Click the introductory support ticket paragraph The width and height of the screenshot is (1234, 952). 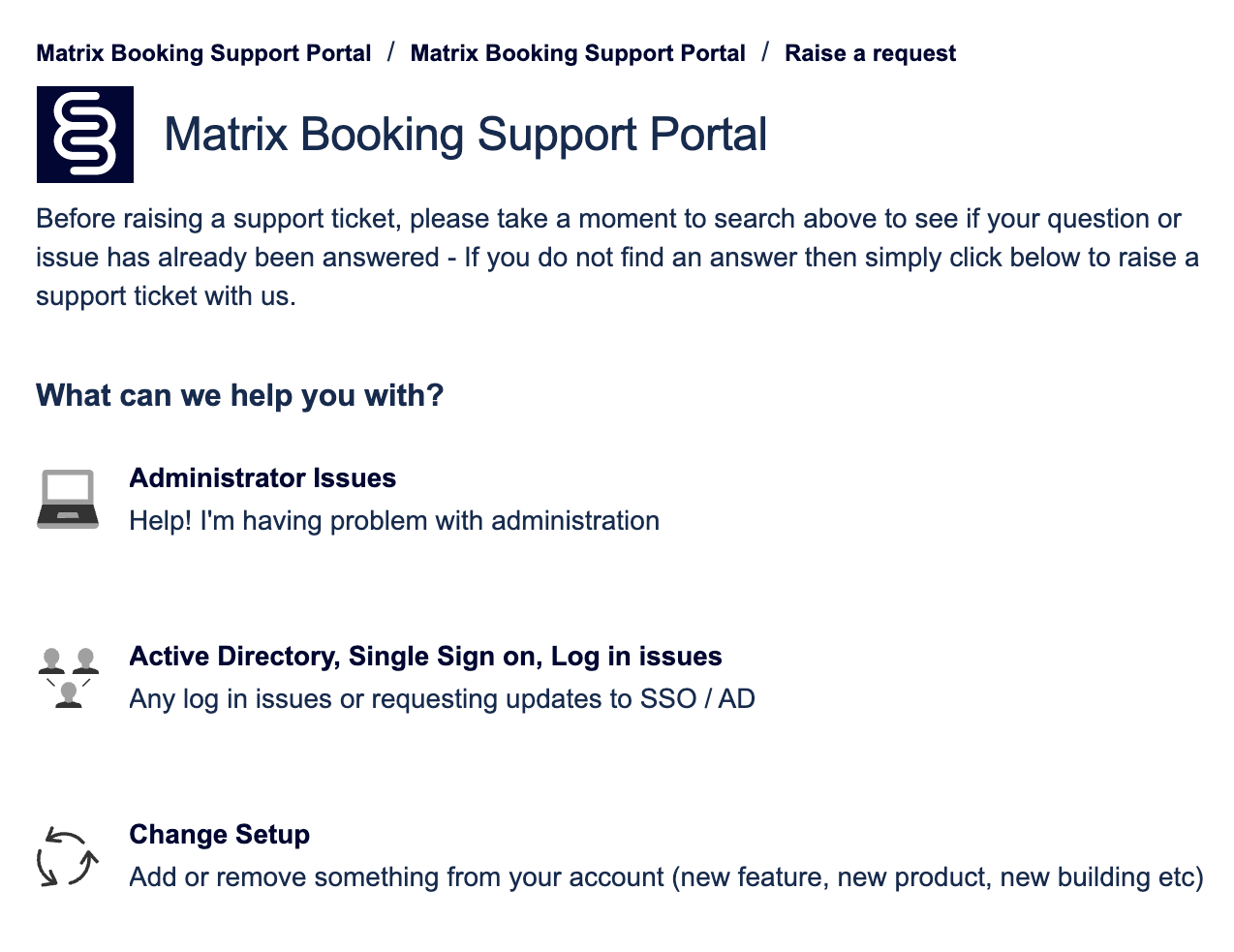coord(617,257)
